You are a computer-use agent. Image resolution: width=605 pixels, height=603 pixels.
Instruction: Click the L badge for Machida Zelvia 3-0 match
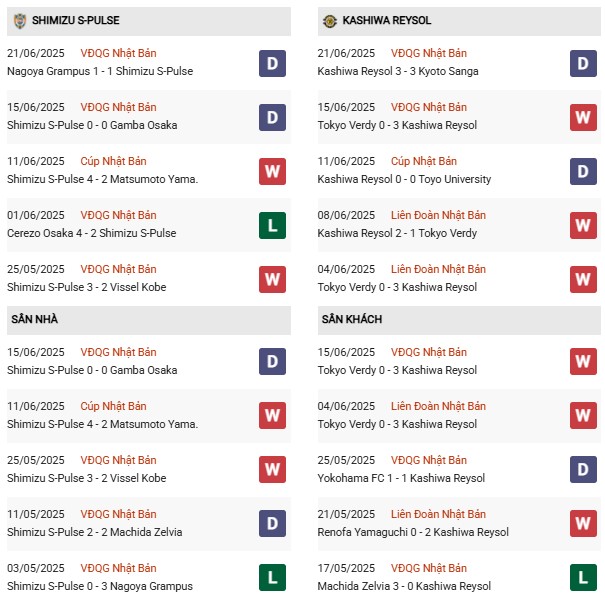(x=583, y=578)
